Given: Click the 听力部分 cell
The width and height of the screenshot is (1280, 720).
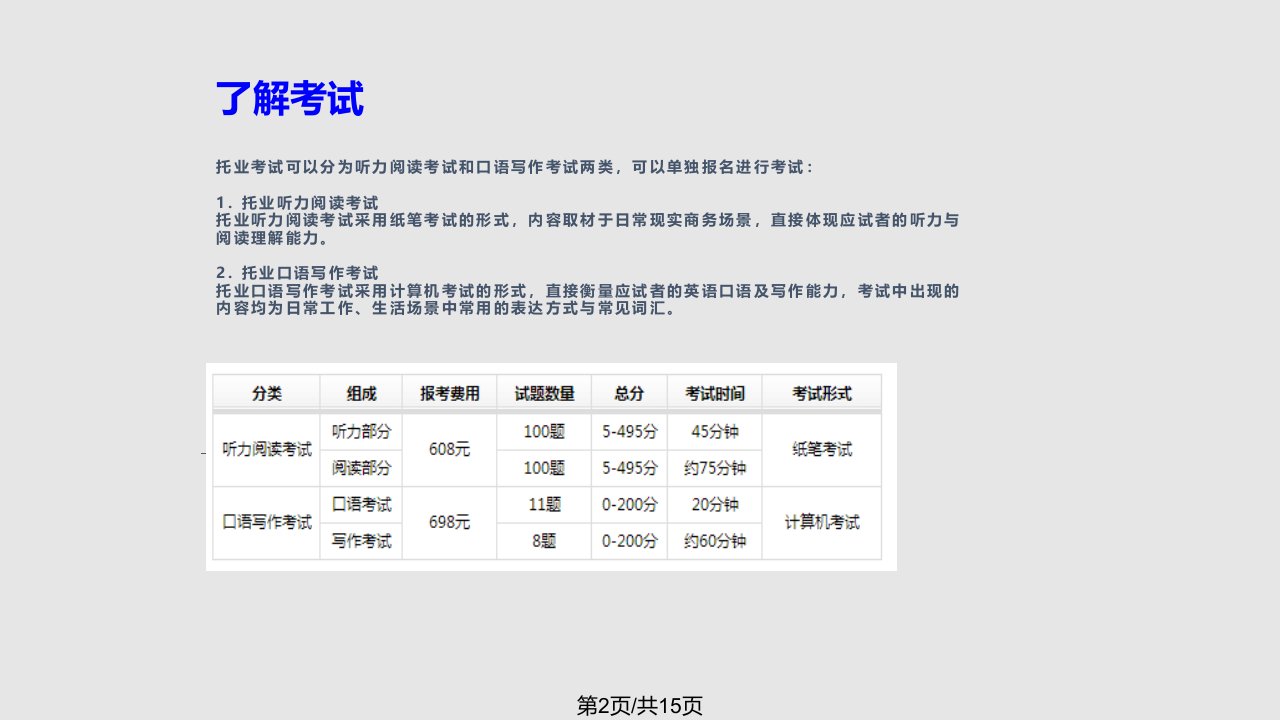Looking at the screenshot, I should [361, 432].
